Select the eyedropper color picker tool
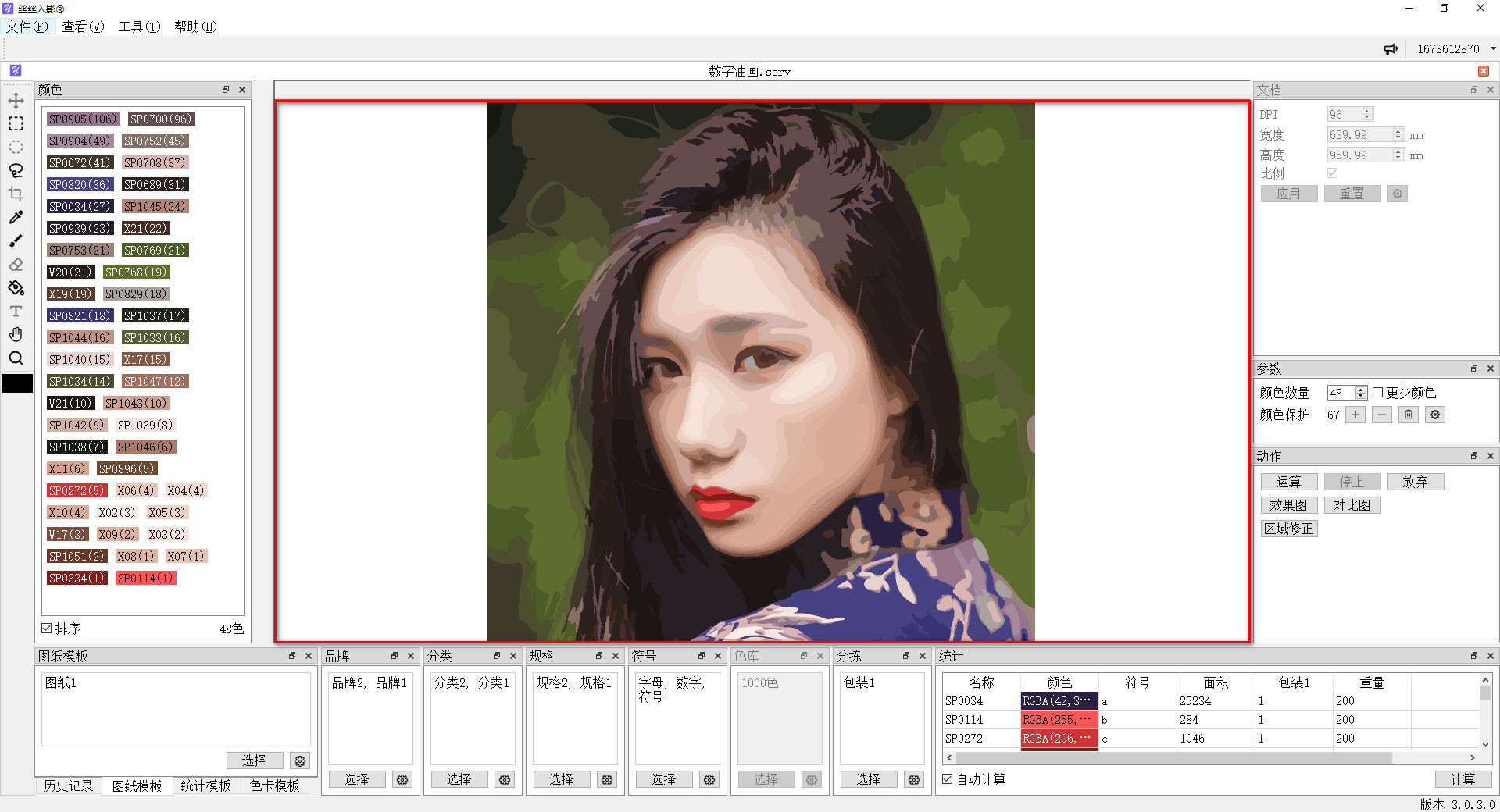This screenshot has height=812, width=1500. point(16,217)
